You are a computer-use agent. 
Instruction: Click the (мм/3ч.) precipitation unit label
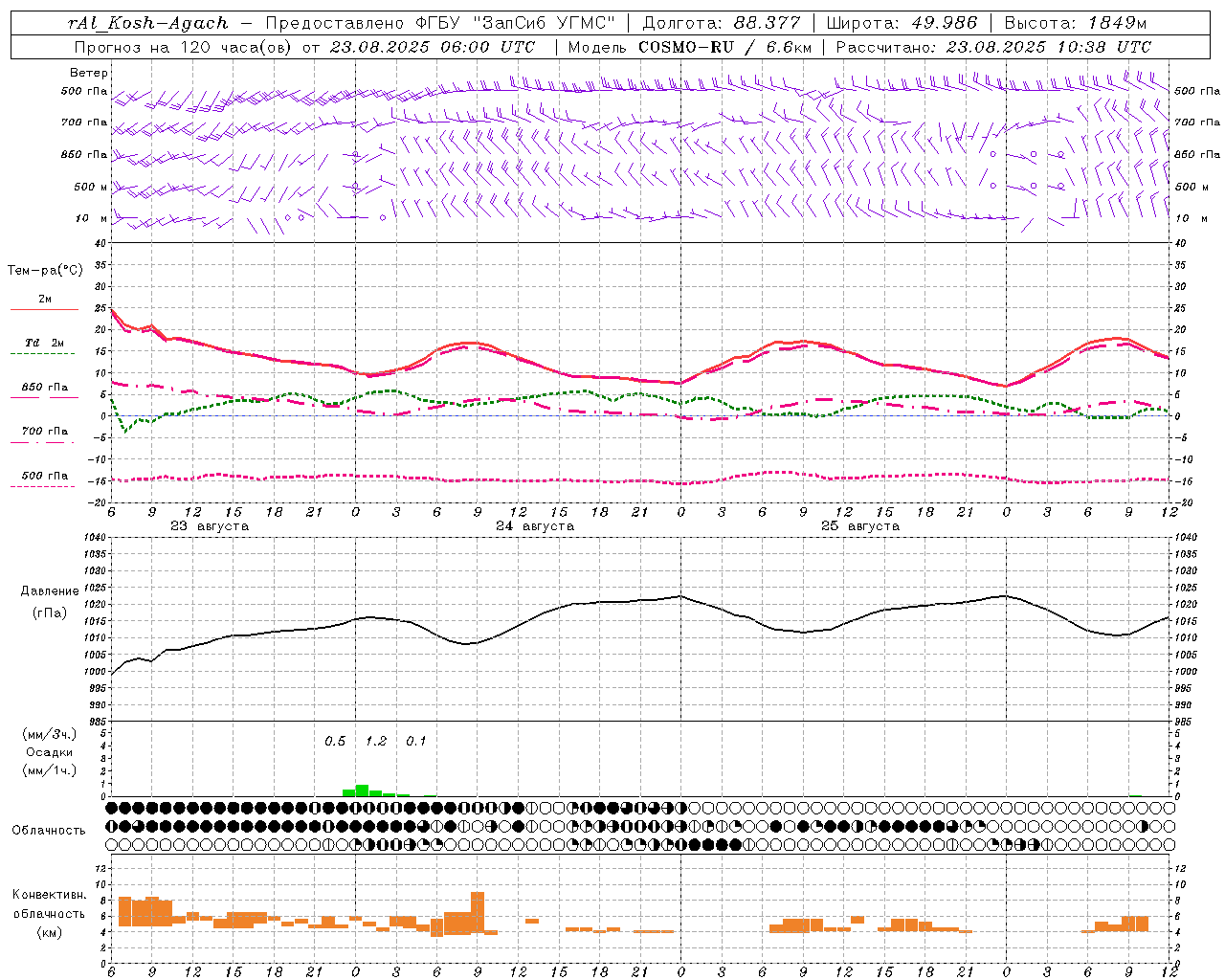pyautogui.click(x=49, y=734)
